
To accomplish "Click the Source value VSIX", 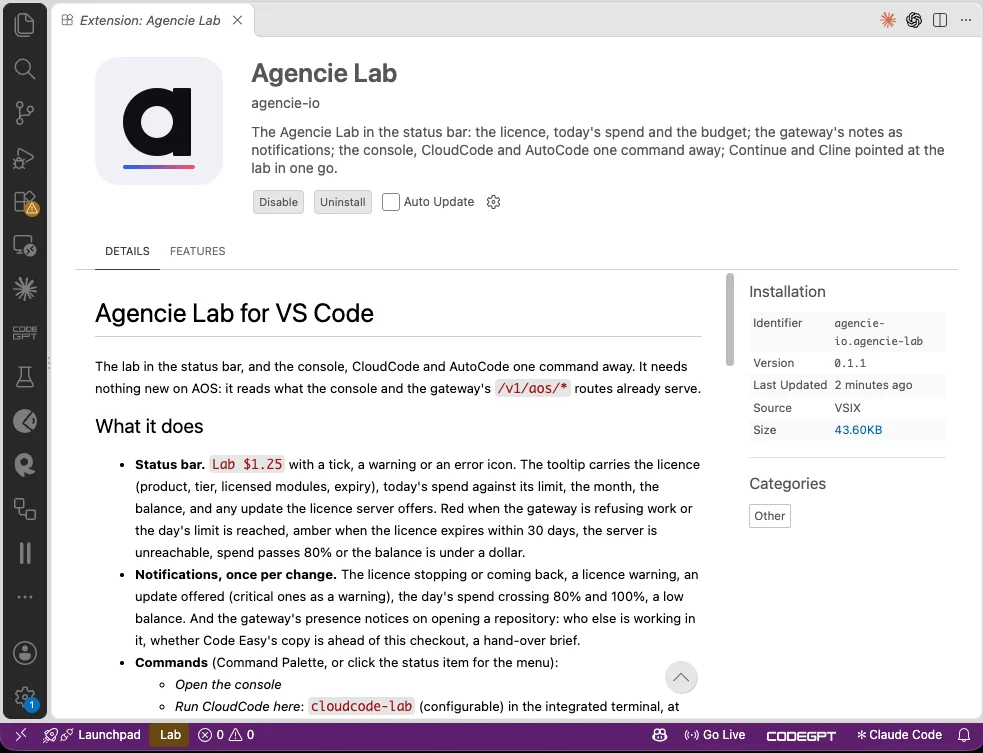I will [847, 408].
